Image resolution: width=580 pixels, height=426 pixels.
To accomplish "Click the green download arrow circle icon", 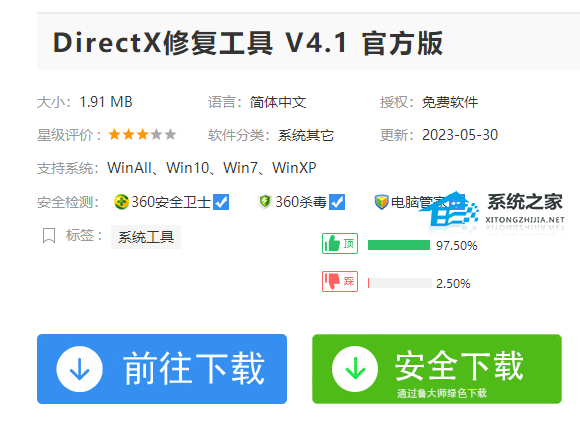I will coord(355,369).
